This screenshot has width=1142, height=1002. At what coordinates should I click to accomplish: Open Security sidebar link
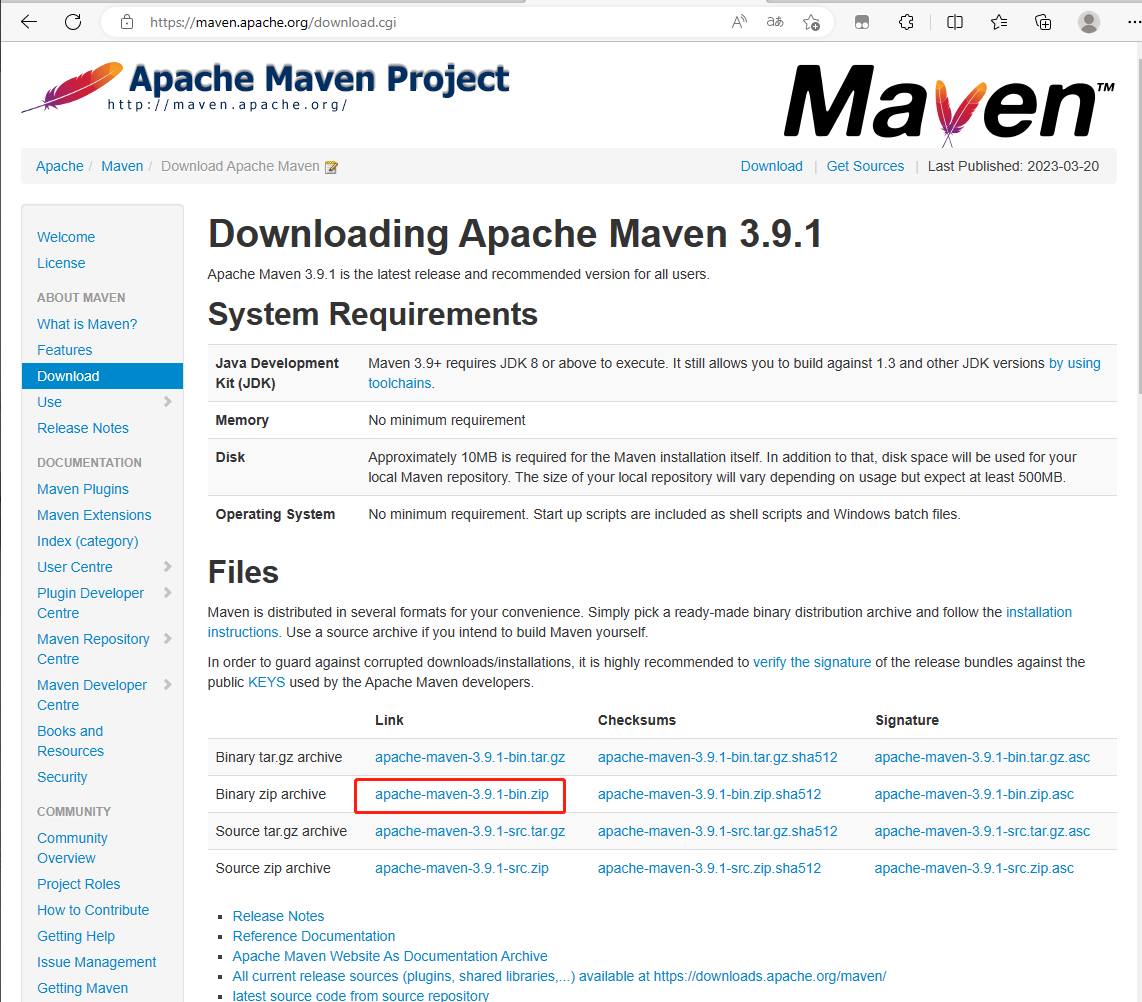click(62, 777)
